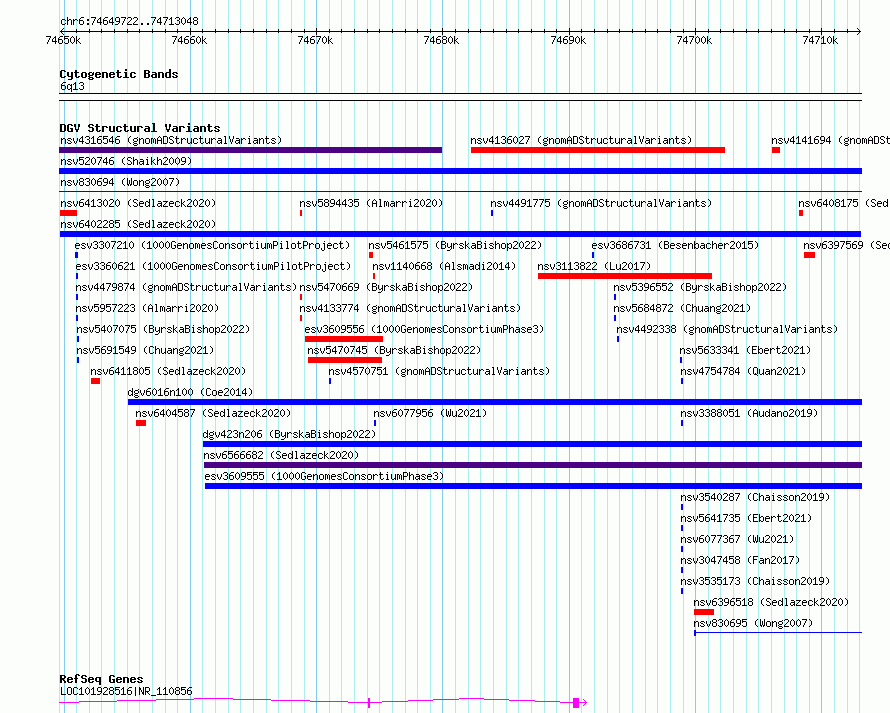Image resolution: width=890 pixels, height=713 pixels.
Task: Click red bar under esv3609556
Action: pyautogui.click(x=343, y=339)
